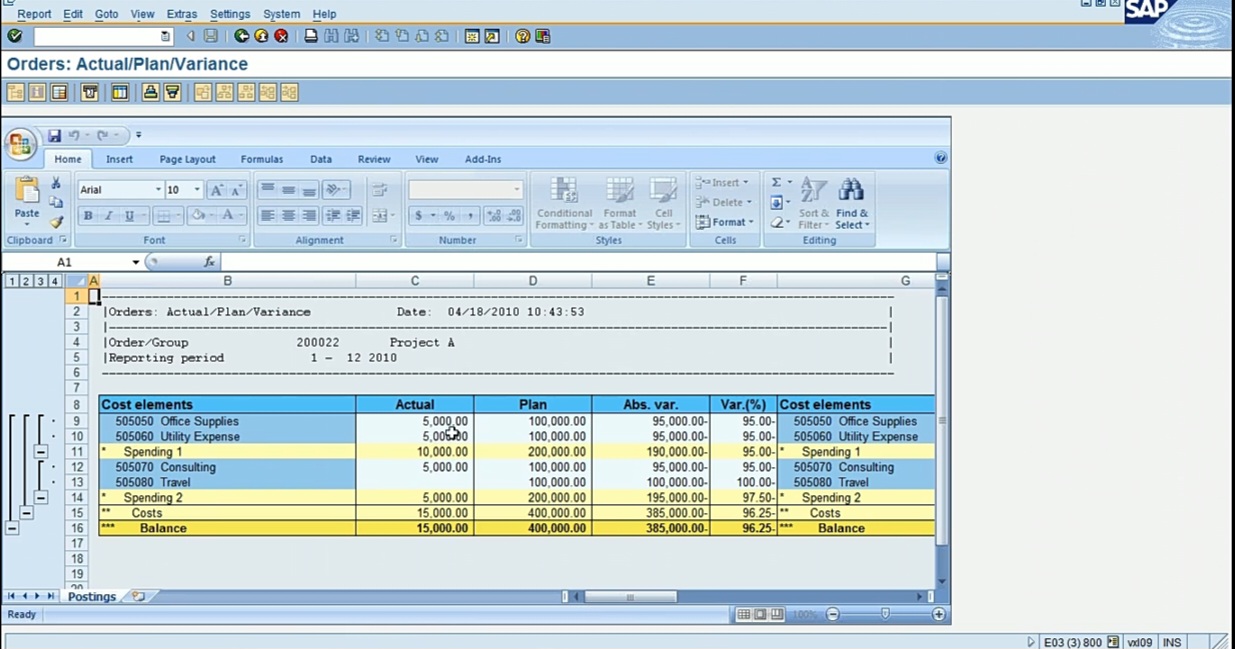The width and height of the screenshot is (1235, 649).
Task: Click the formula bar input area
Action: pyautogui.click(x=577, y=262)
